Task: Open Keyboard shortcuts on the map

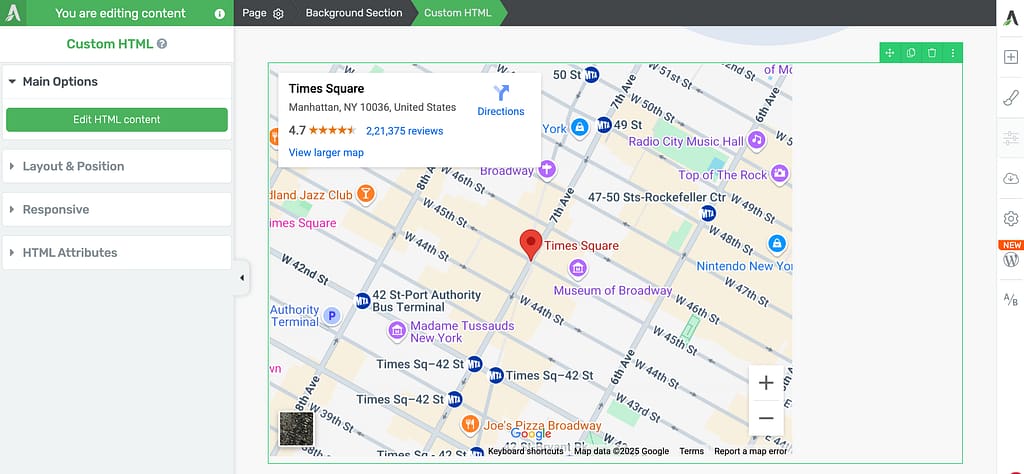Action: click(x=526, y=451)
